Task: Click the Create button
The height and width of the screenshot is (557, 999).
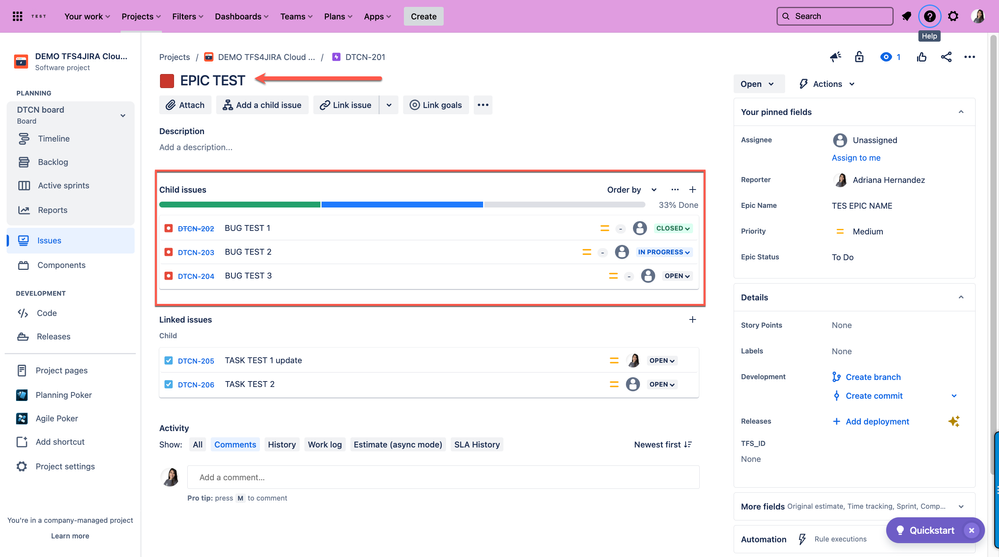Action: click(424, 16)
